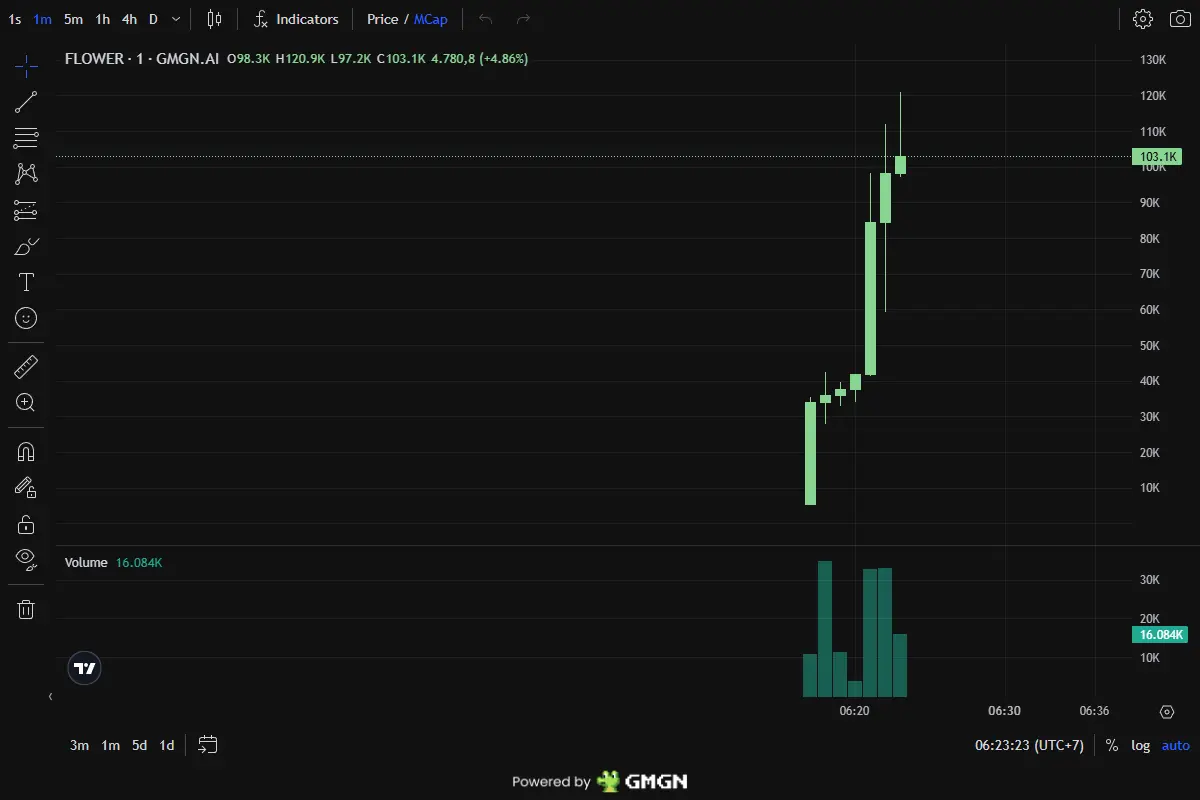Viewport: 1200px width, 800px height.
Task: Open the Fibonacci retracement tool
Action: (x=26, y=138)
